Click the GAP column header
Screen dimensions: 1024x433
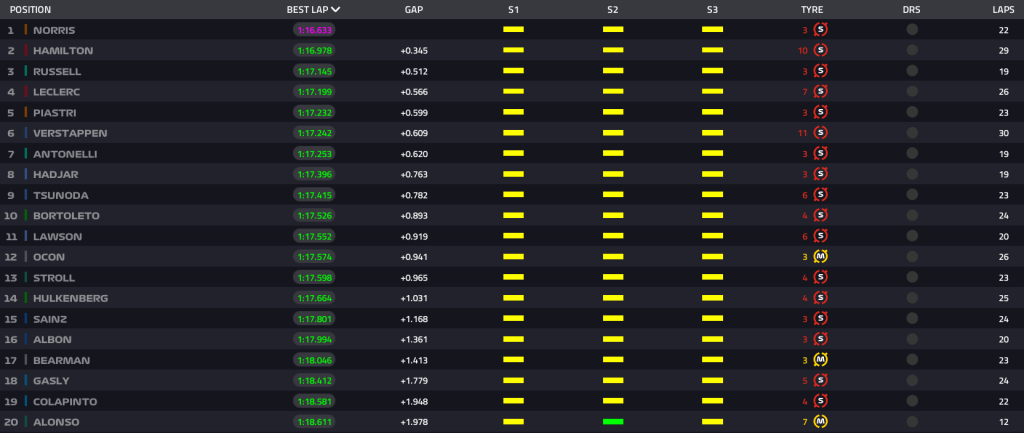(414, 10)
